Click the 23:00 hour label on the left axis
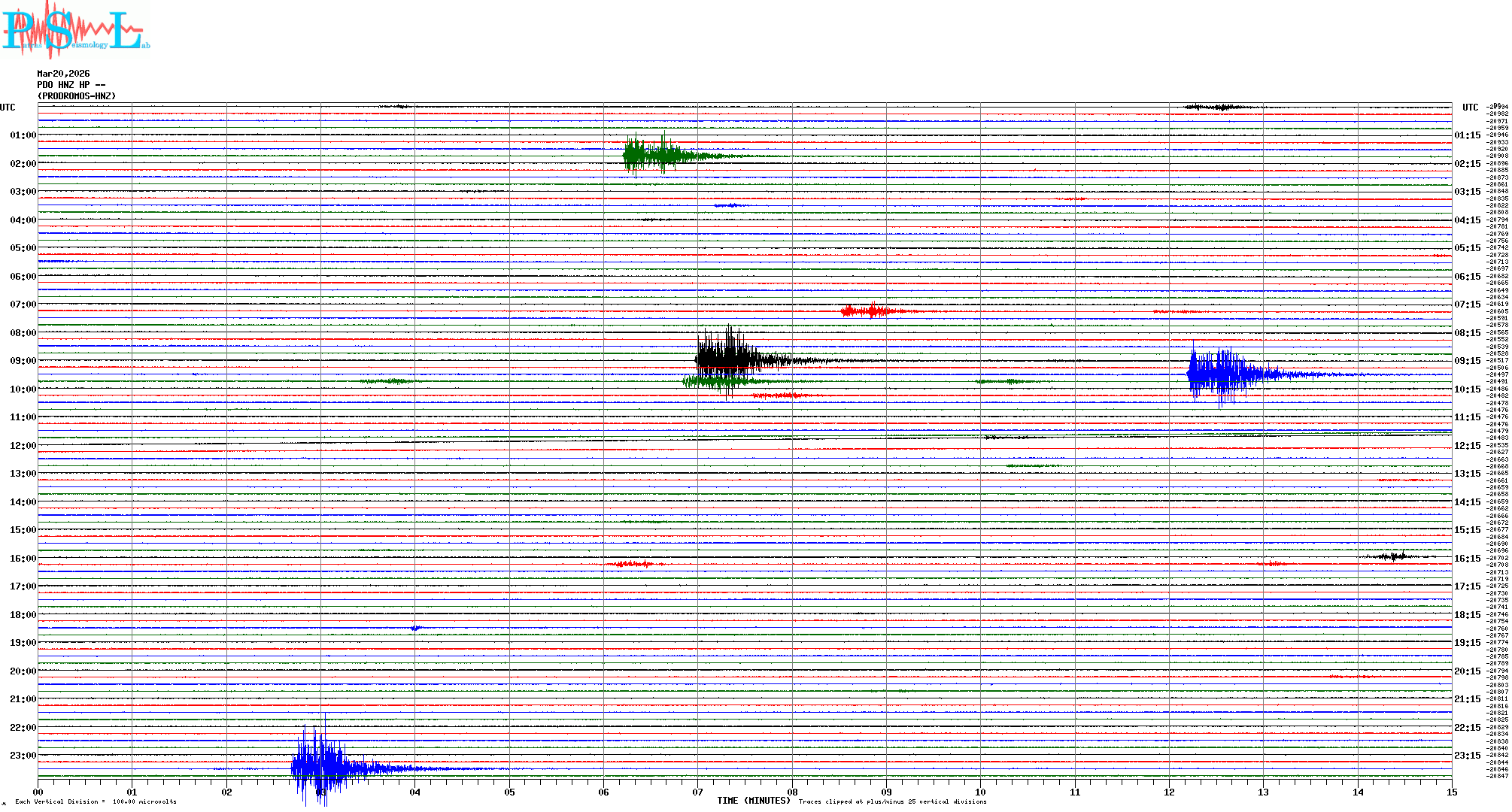The width and height of the screenshot is (1512, 812). (x=23, y=756)
